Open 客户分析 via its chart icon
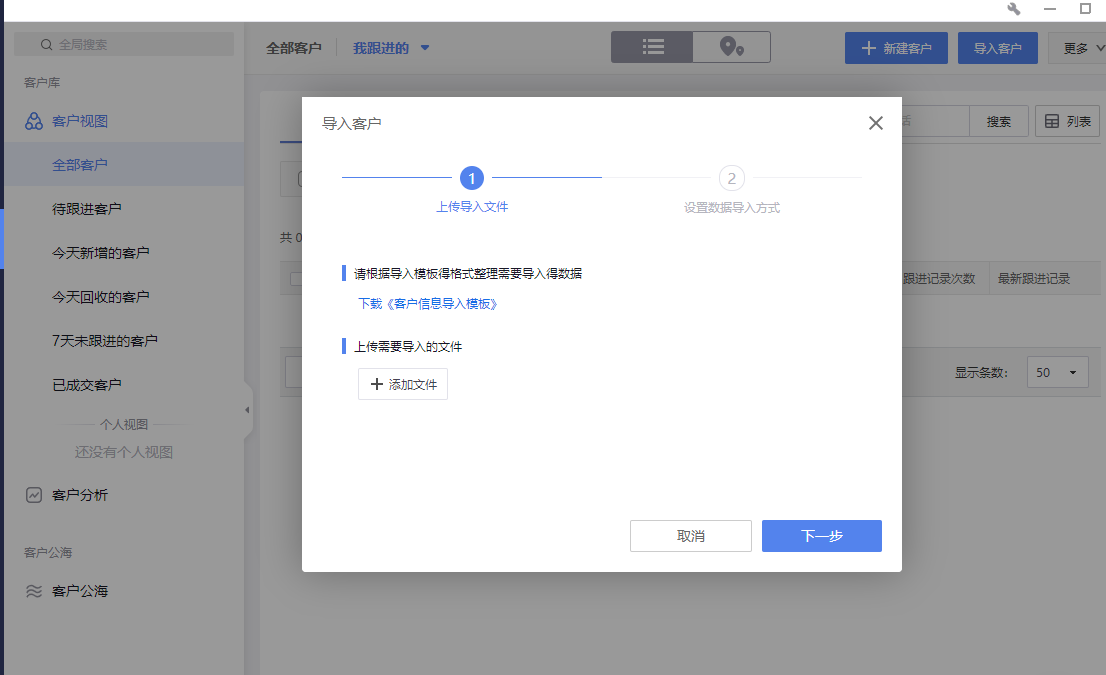 coord(33,494)
